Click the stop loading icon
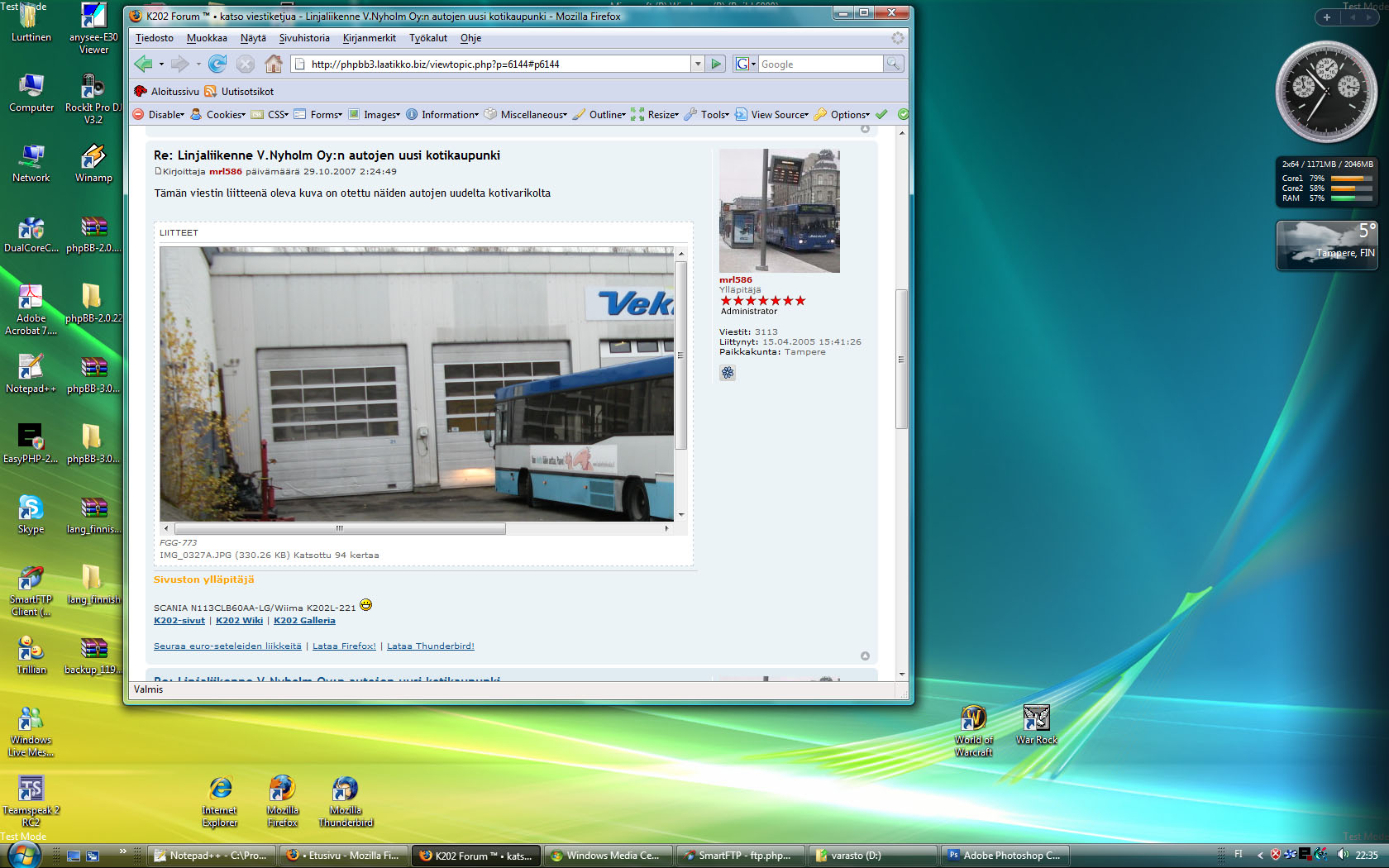1389x868 pixels. [246, 64]
